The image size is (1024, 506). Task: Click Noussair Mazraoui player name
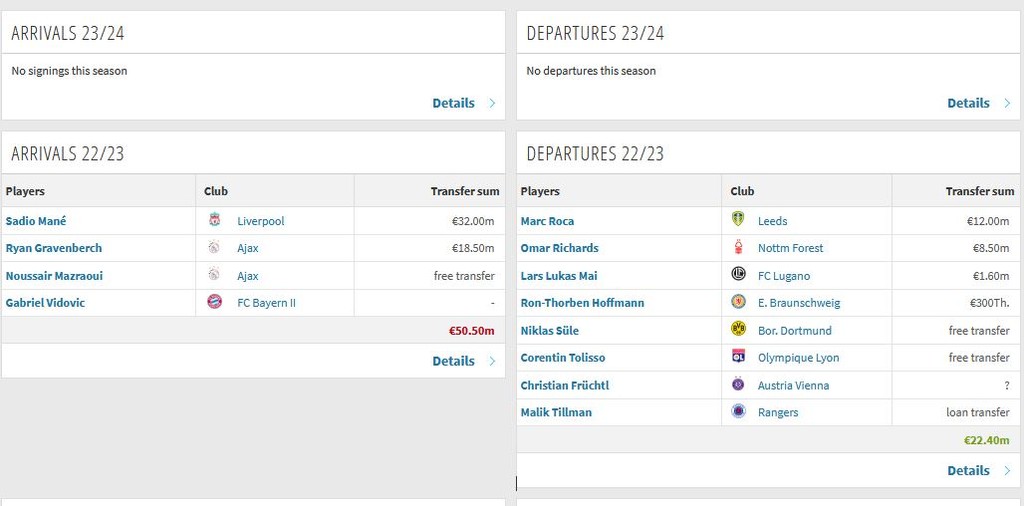pyautogui.click(x=54, y=276)
